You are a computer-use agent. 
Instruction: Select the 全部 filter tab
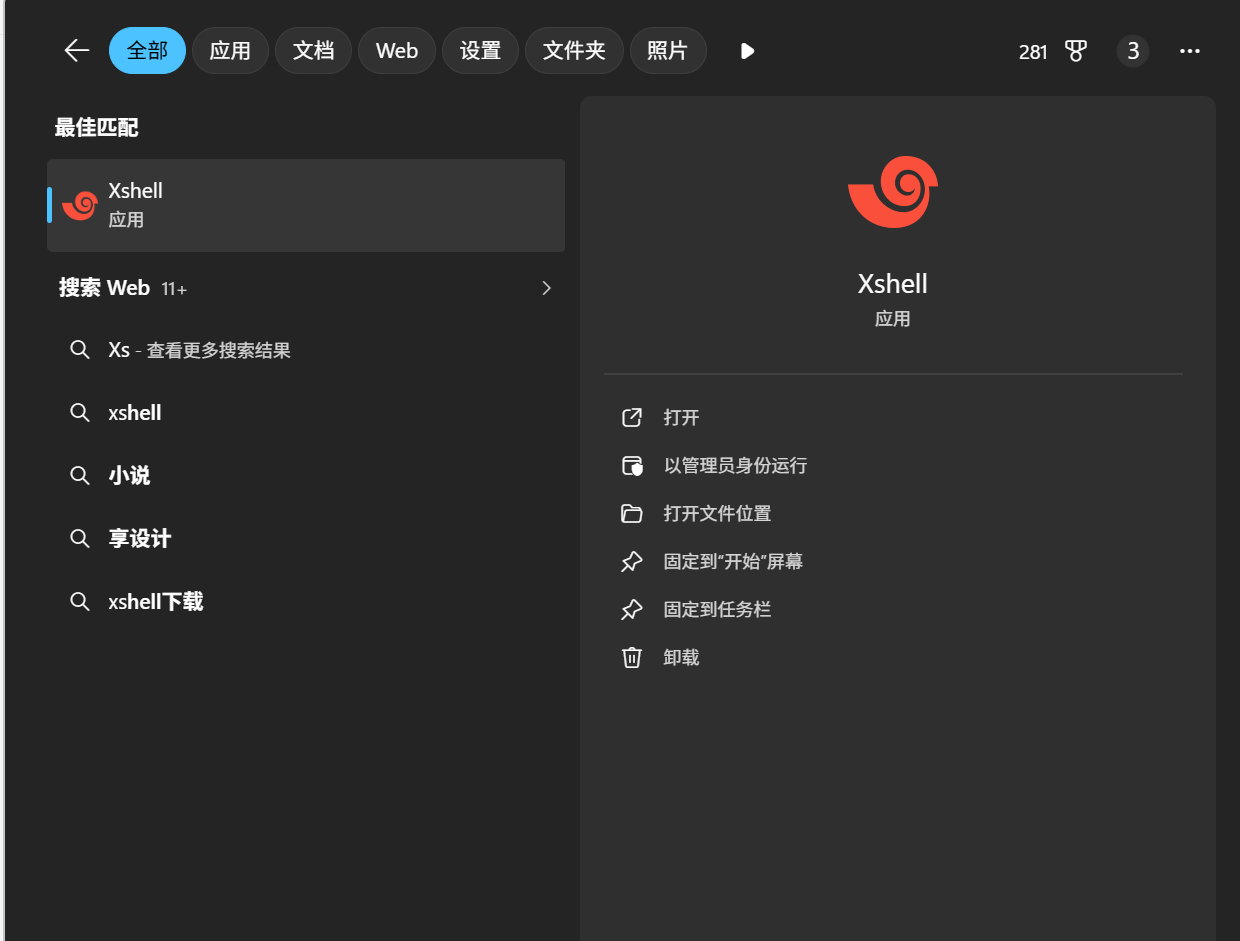pos(147,51)
